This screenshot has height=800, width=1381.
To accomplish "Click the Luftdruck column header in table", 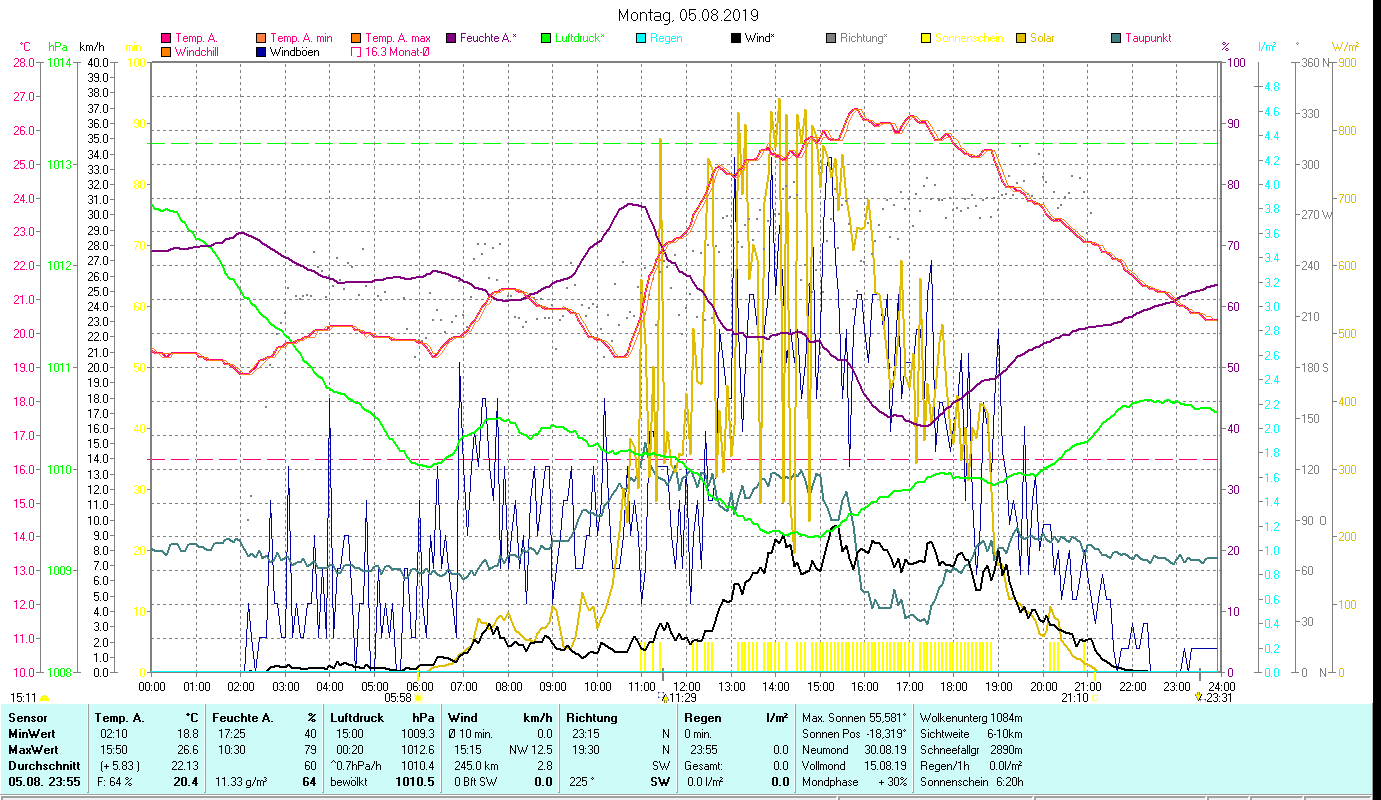I will pyautogui.click(x=357, y=718).
